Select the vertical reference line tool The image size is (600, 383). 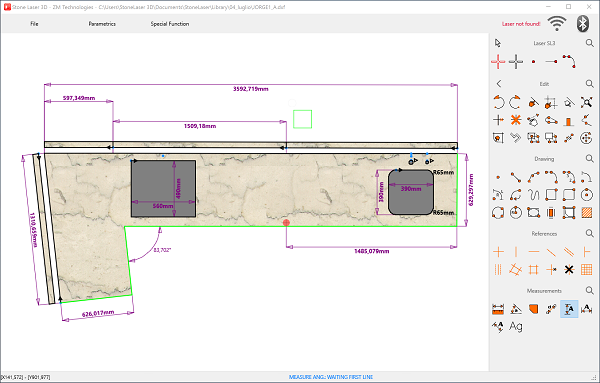point(516,252)
